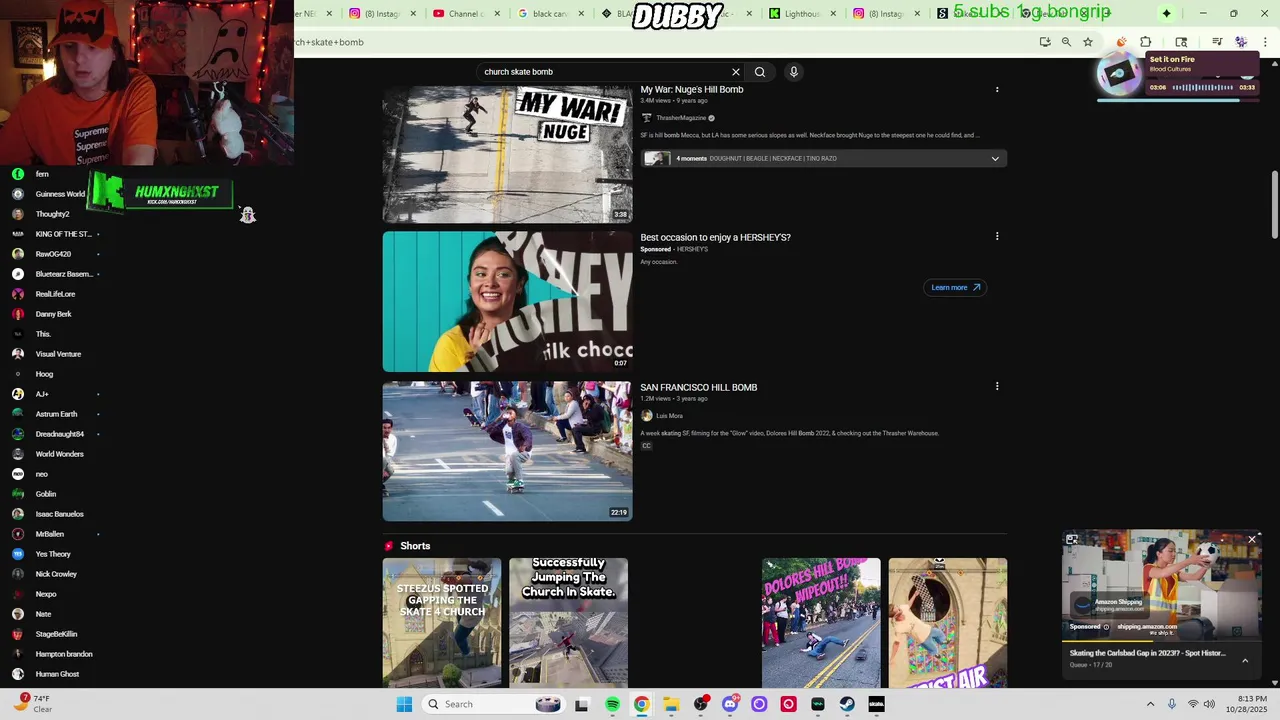1280x720 pixels.
Task: Open the OBS Studio taskbar icon
Action: tap(700, 704)
